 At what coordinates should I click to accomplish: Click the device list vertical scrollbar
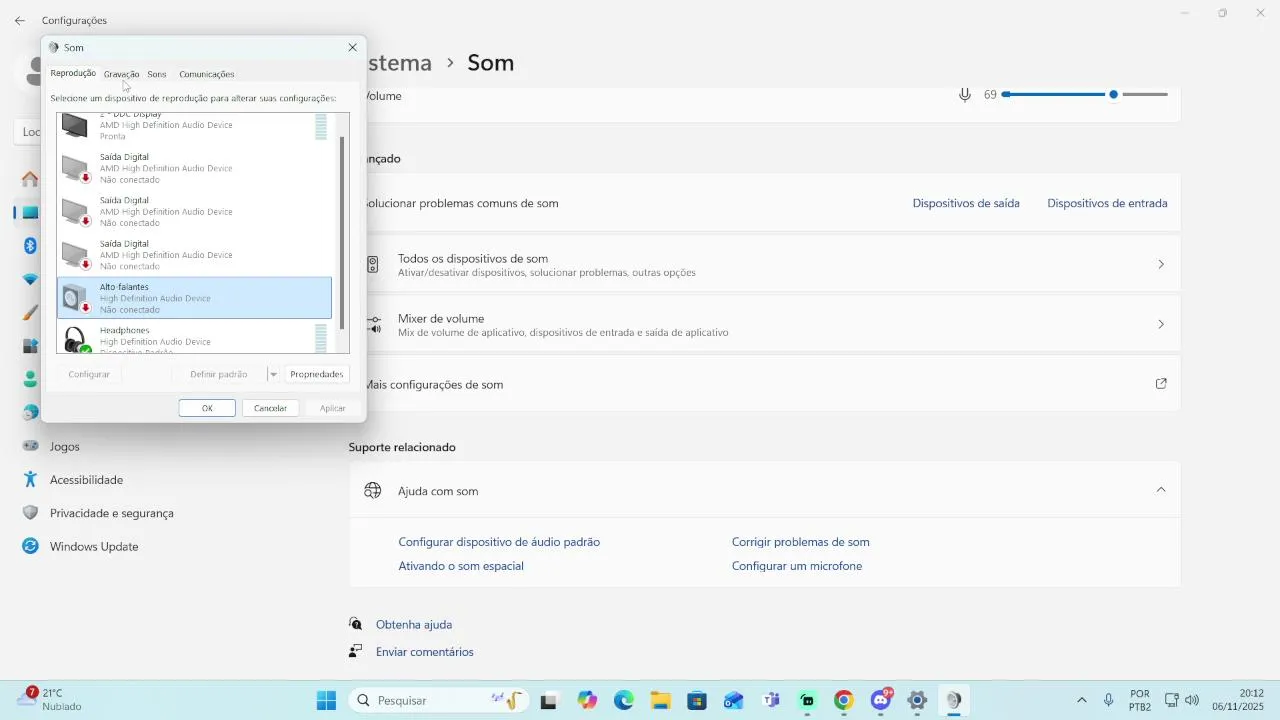pos(343,233)
